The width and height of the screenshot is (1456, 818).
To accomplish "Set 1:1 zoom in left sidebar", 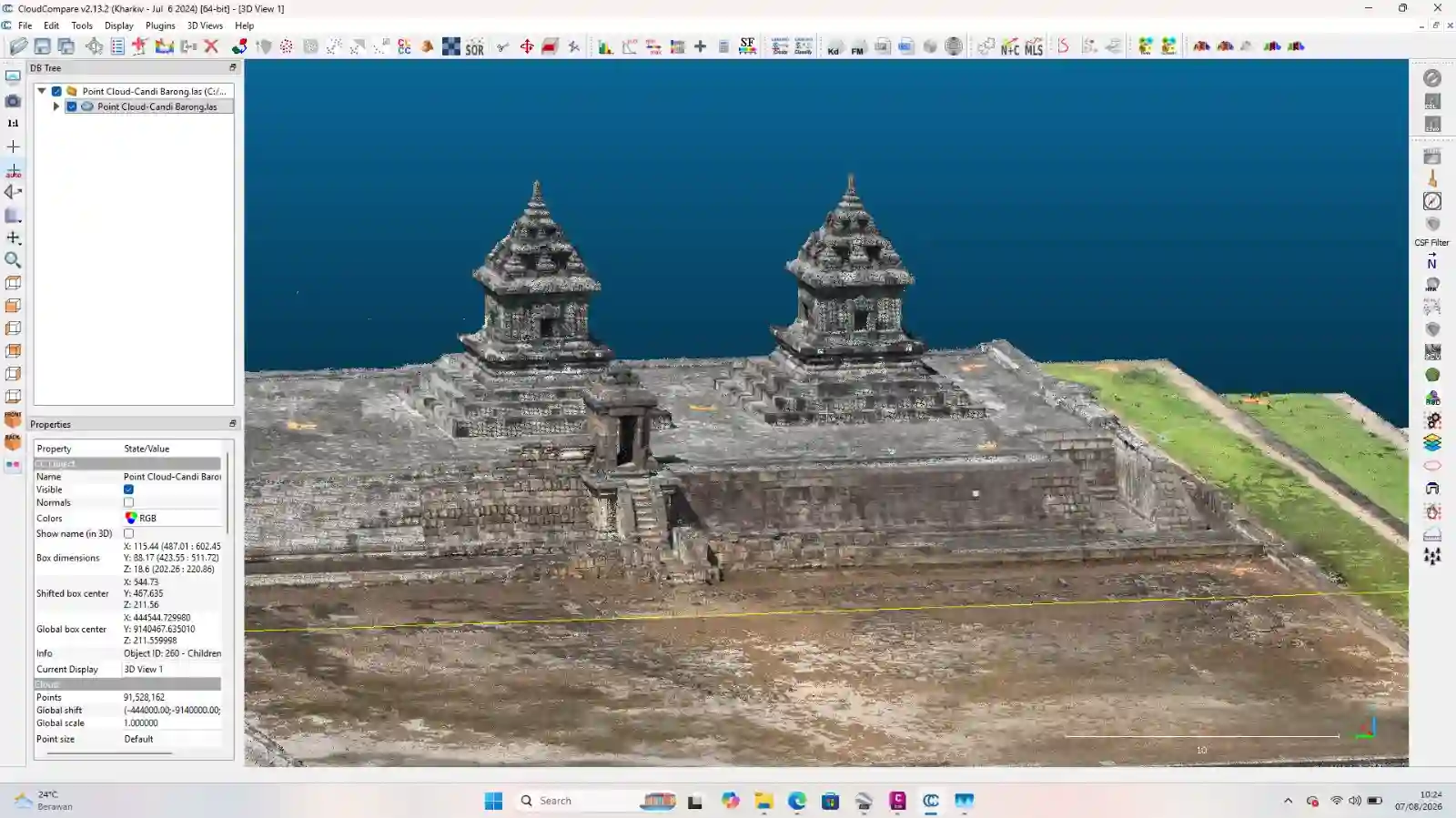I will 13,123.
